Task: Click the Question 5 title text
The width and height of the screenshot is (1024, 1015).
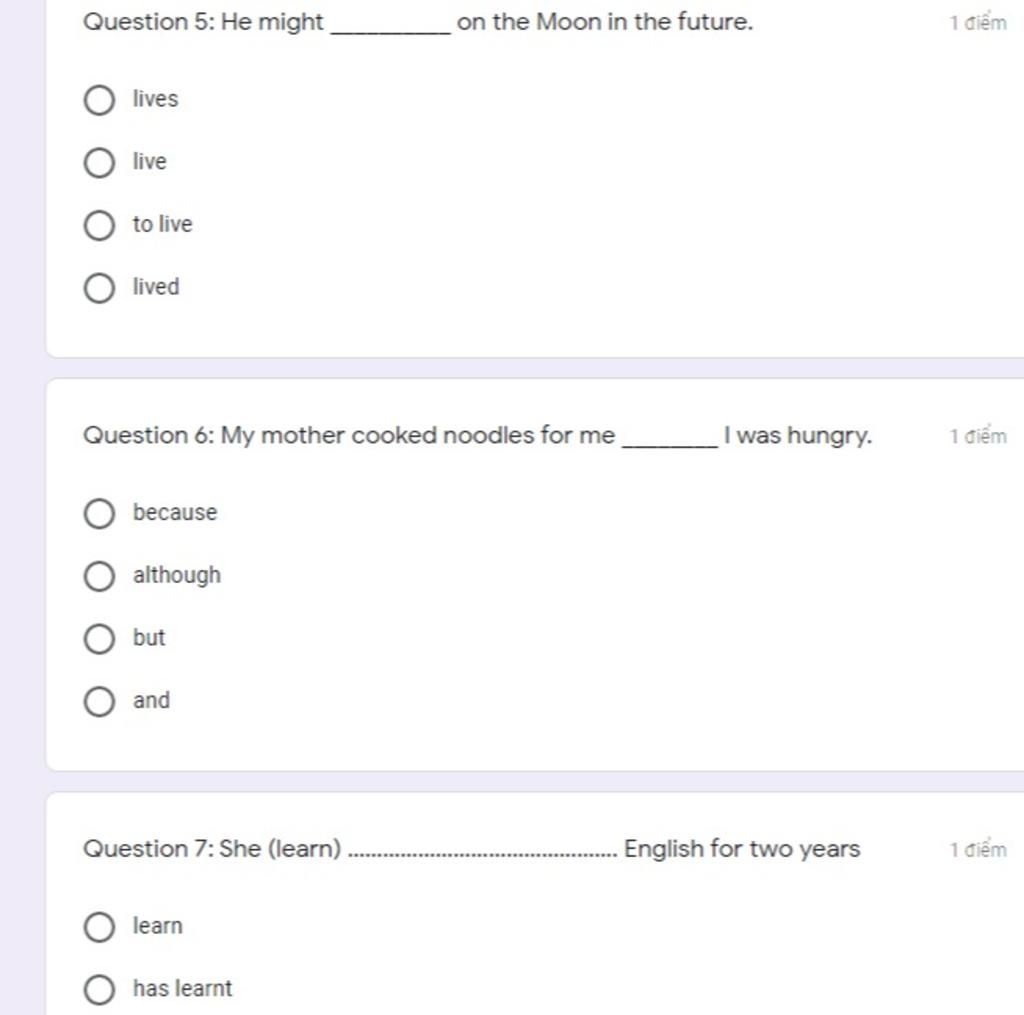Action: pyautogui.click(x=418, y=22)
